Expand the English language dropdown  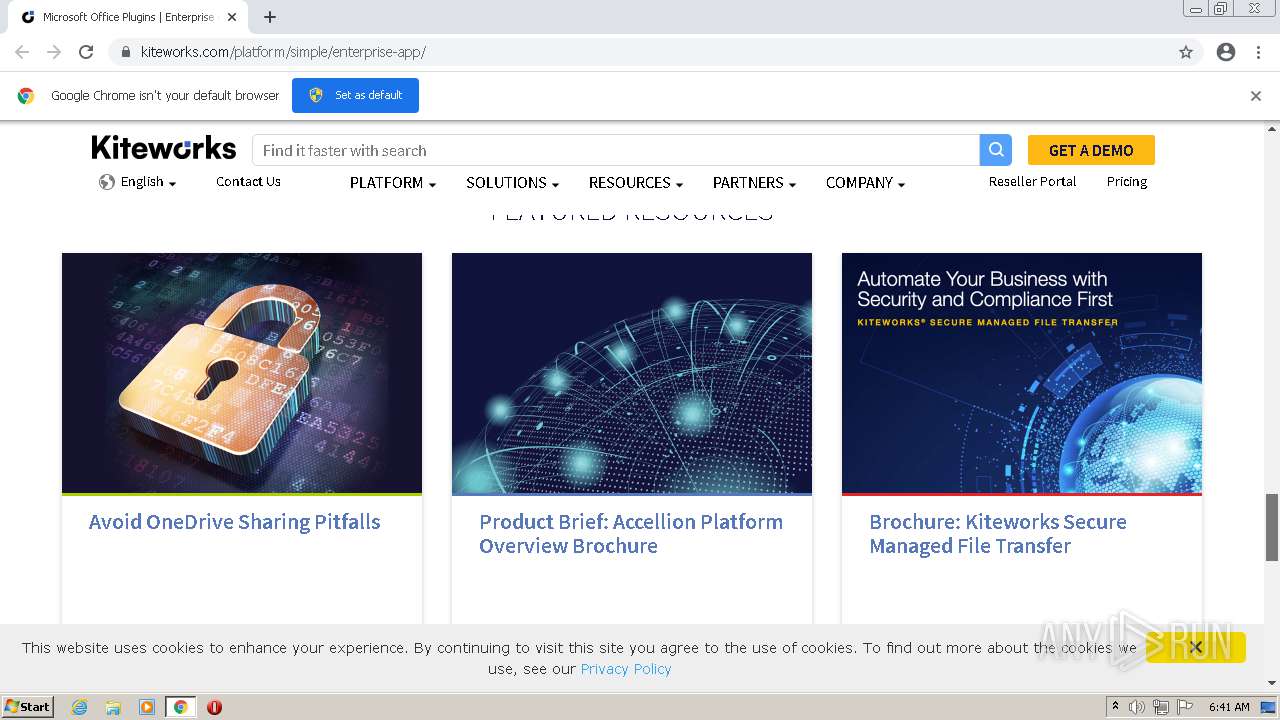click(x=138, y=182)
